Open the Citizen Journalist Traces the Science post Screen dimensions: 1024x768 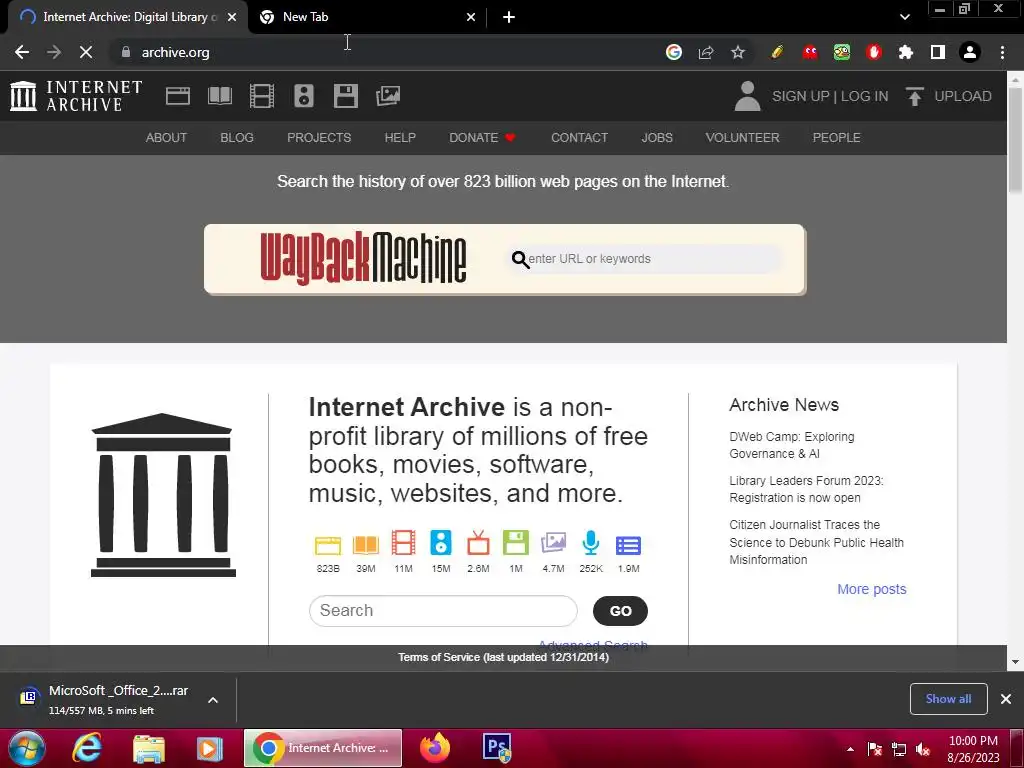(816, 542)
